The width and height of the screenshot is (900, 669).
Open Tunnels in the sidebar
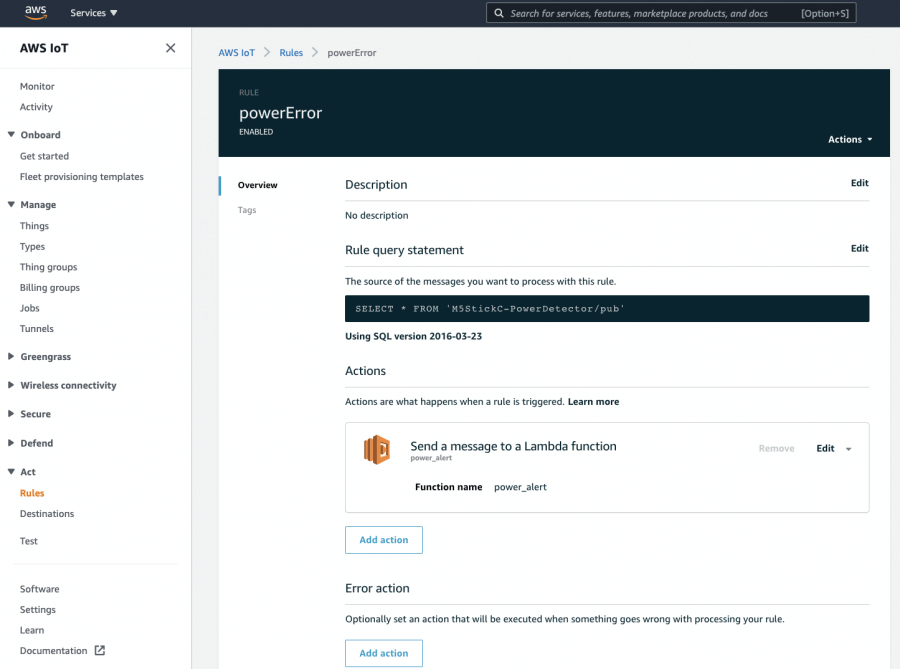37,329
